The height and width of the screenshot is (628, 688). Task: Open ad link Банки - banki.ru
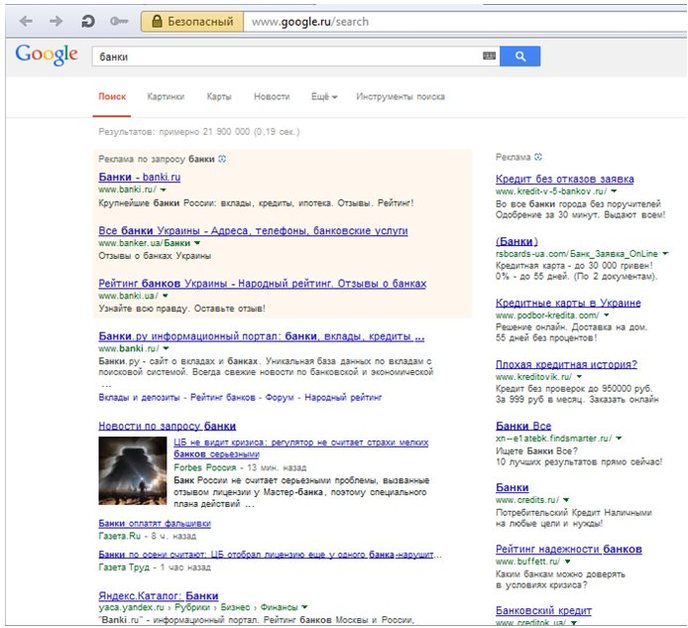tap(140, 177)
